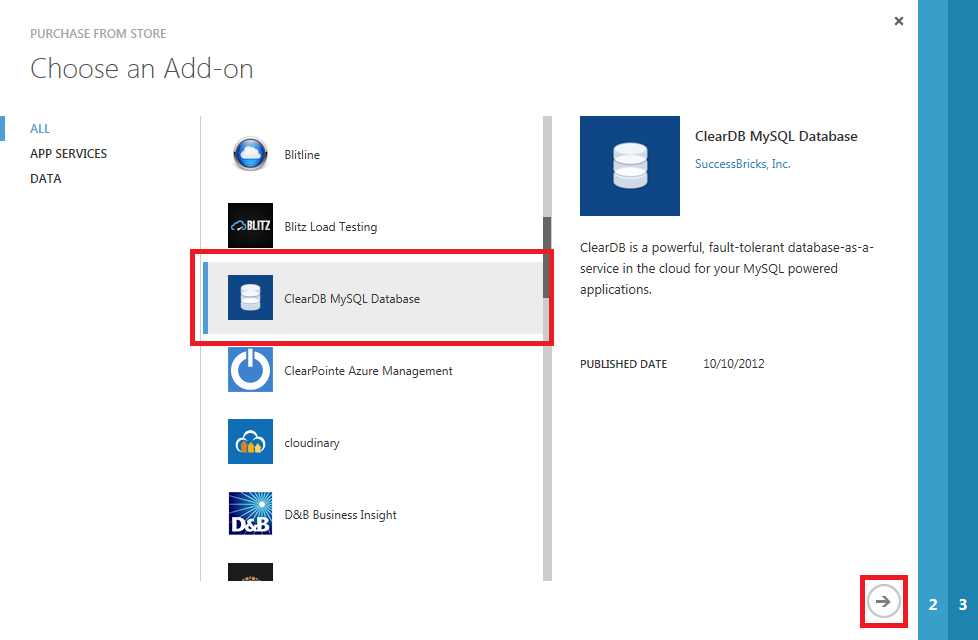Jump to step 3 of the wizard
This screenshot has width=978, height=640.
click(961, 604)
